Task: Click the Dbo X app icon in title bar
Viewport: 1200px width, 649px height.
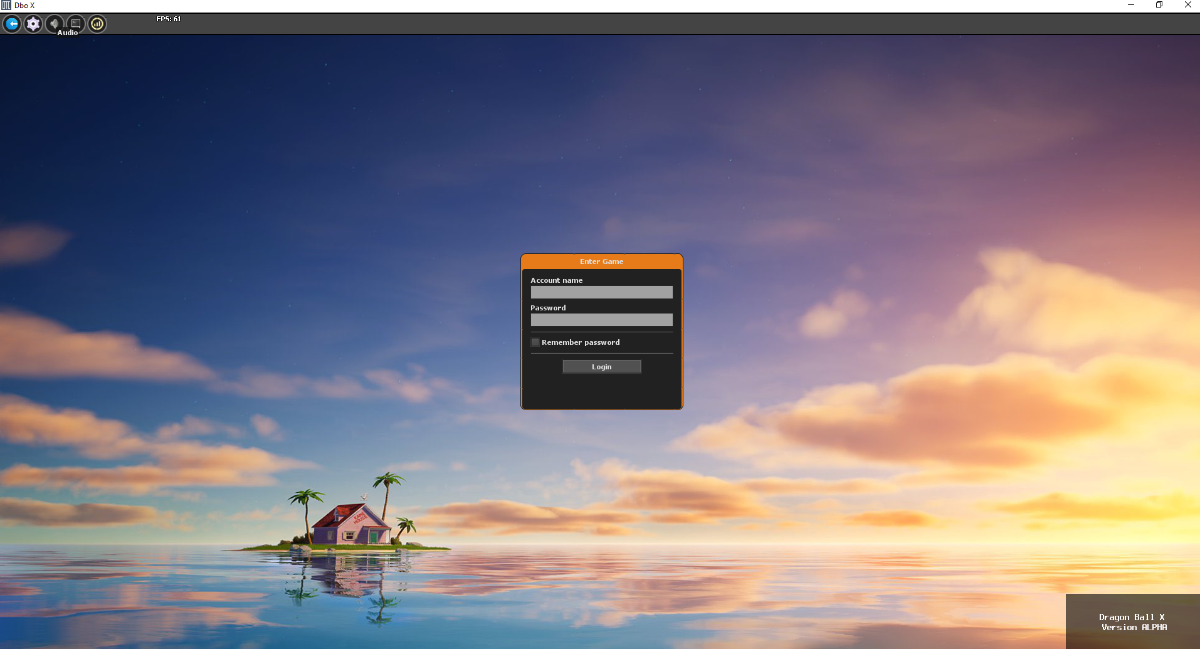Action: pos(6,5)
